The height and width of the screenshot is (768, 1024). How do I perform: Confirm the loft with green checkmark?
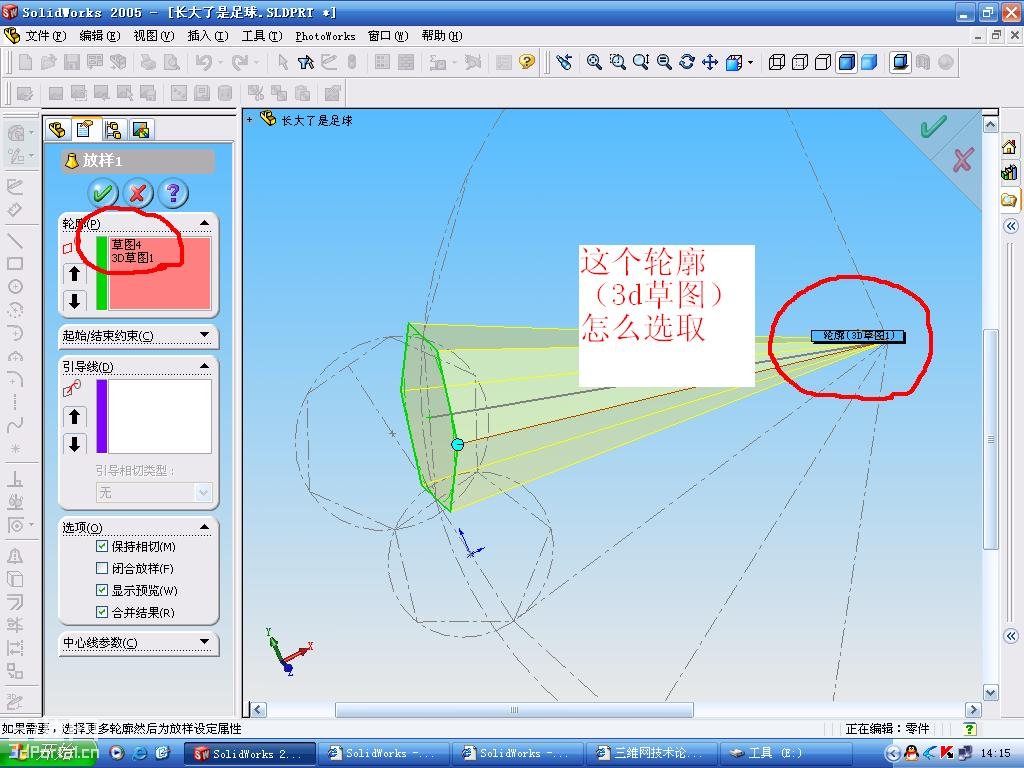coord(103,193)
